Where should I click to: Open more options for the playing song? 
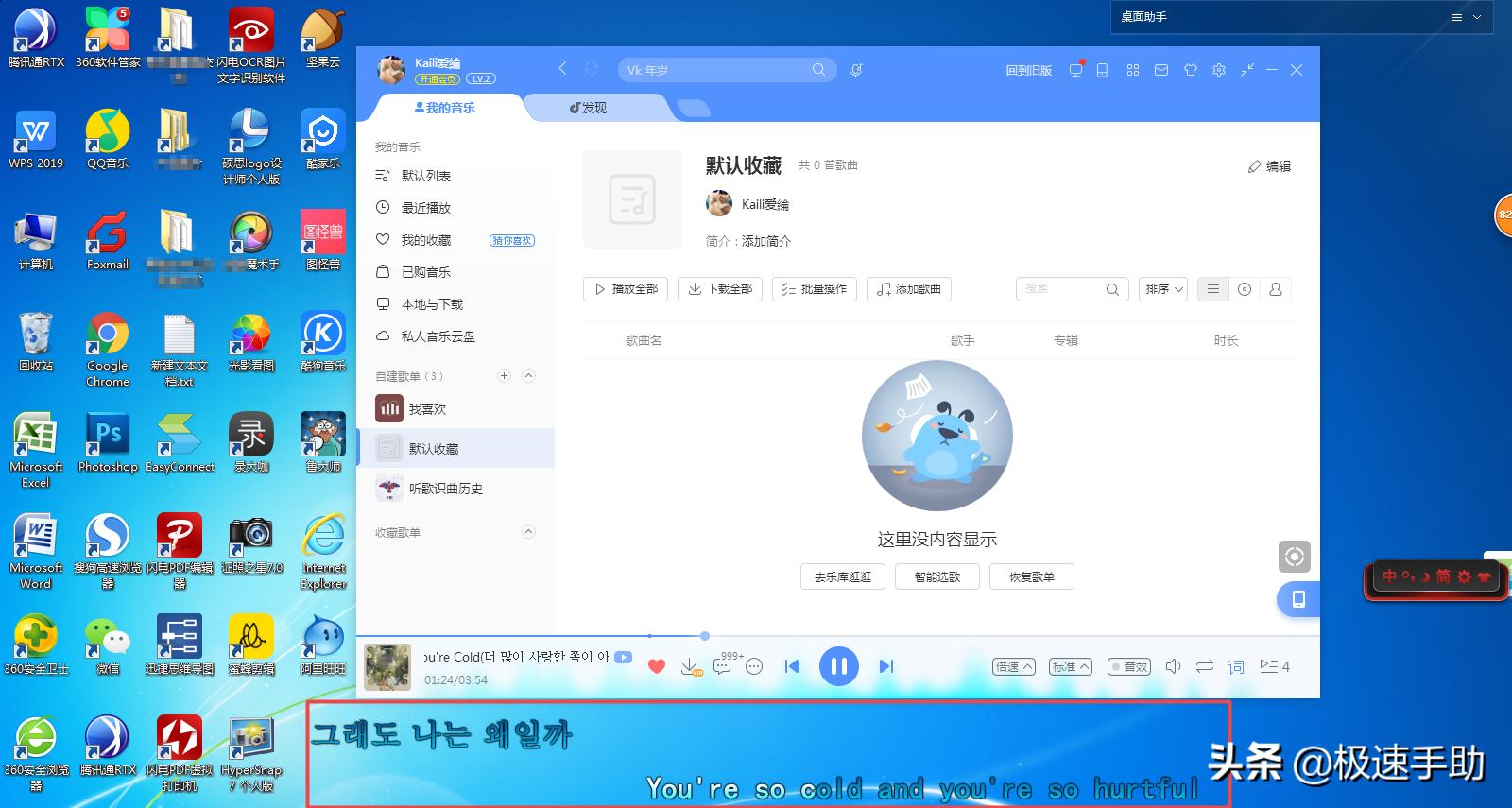pyautogui.click(x=754, y=666)
